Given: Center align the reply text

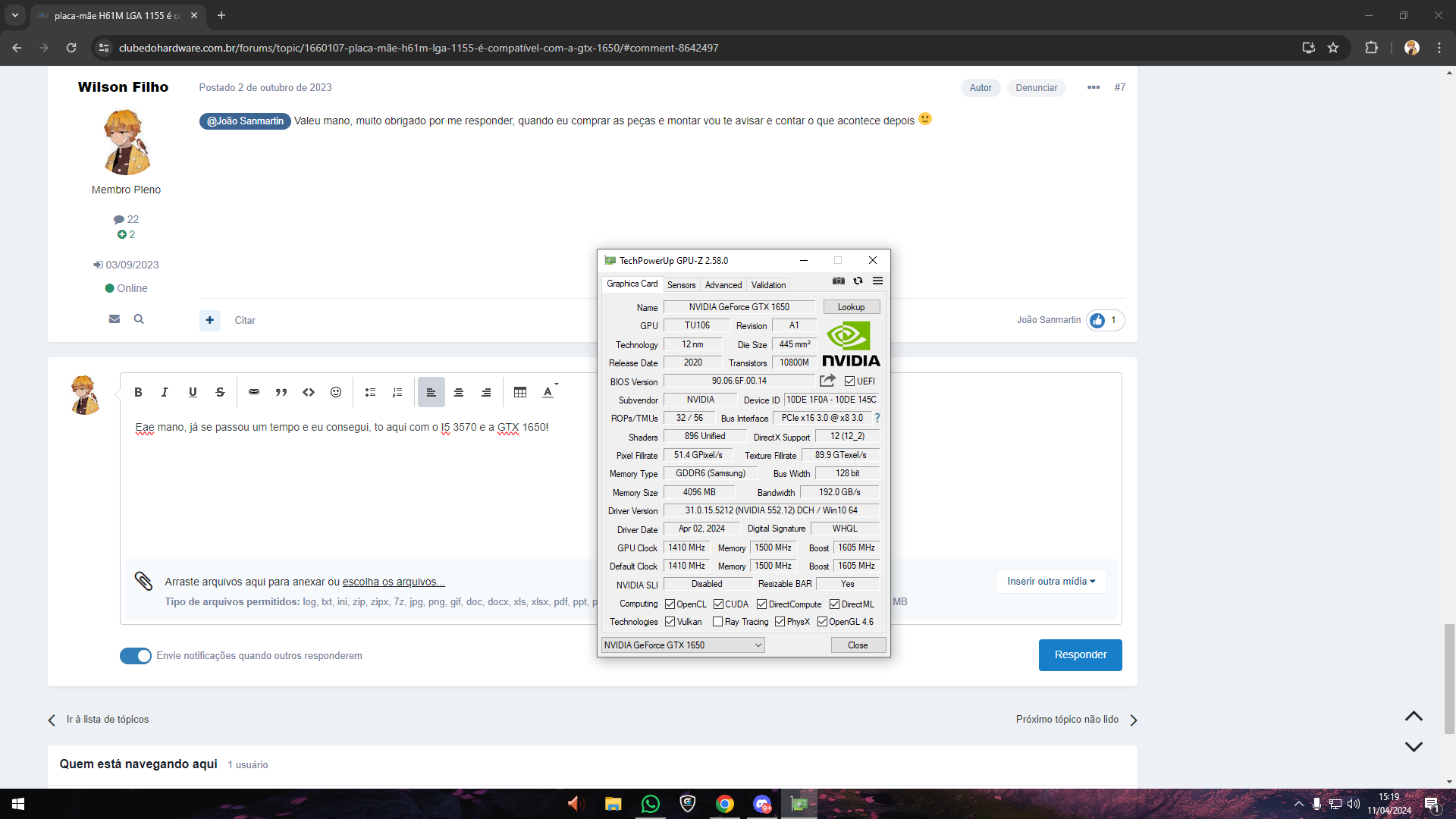Looking at the screenshot, I should pyautogui.click(x=459, y=392).
